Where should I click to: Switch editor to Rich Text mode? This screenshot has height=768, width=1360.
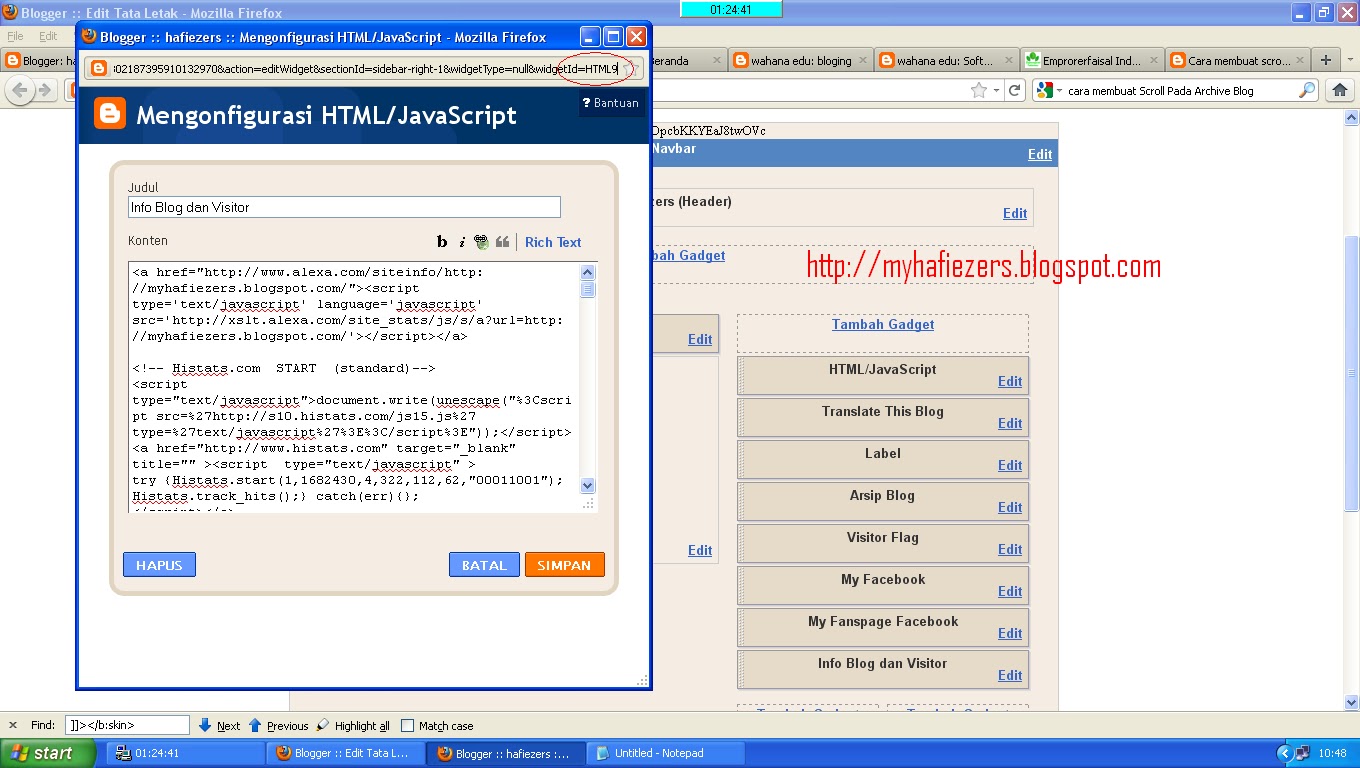tap(553, 242)
